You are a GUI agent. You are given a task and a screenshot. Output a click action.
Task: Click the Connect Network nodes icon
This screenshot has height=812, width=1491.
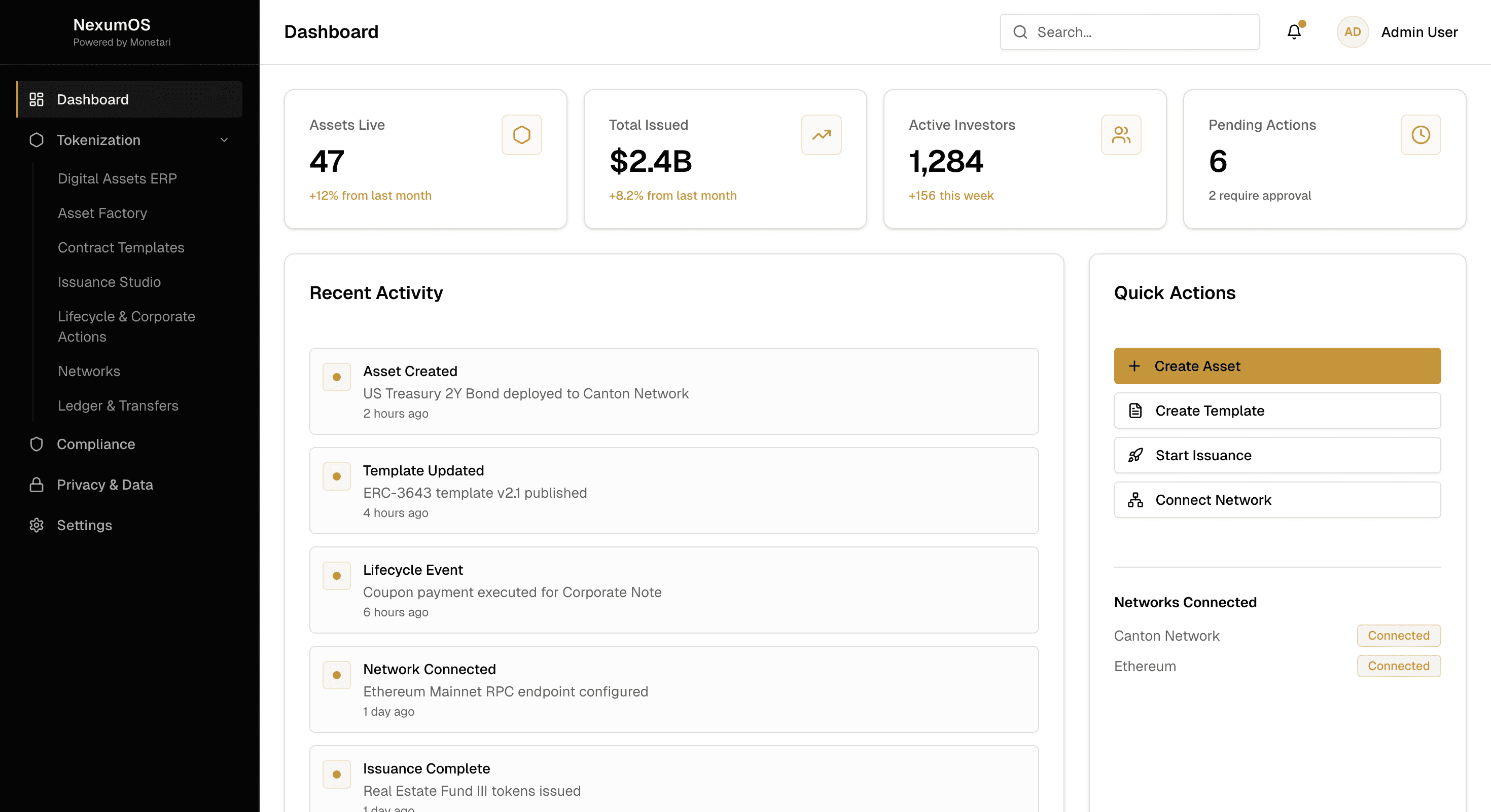point(1136,500)
